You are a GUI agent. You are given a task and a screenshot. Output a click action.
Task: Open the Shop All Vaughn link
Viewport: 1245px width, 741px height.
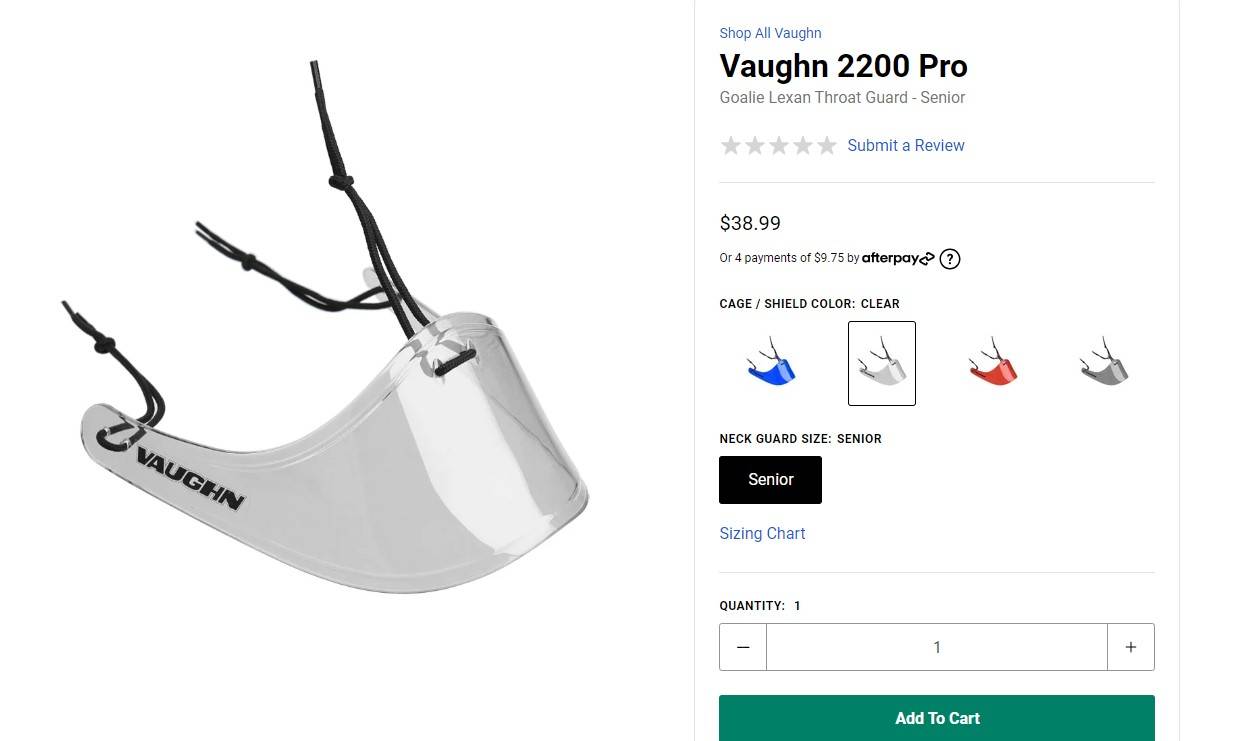click(x=770, y=33)
